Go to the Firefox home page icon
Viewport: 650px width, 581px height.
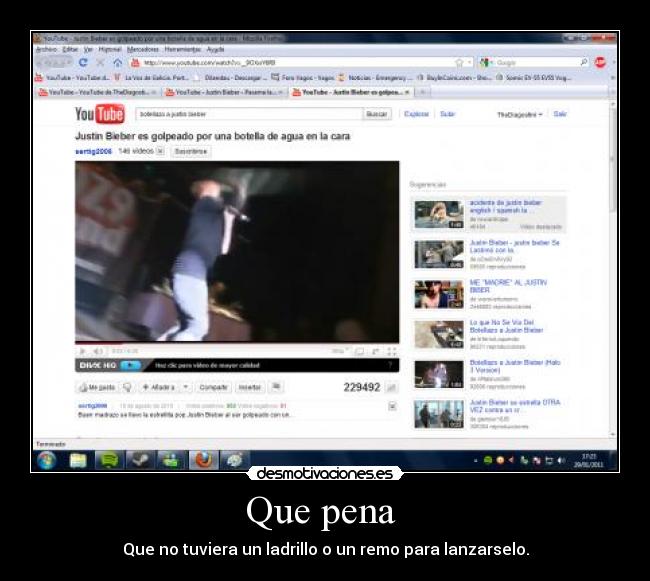[x=118, y=63]
